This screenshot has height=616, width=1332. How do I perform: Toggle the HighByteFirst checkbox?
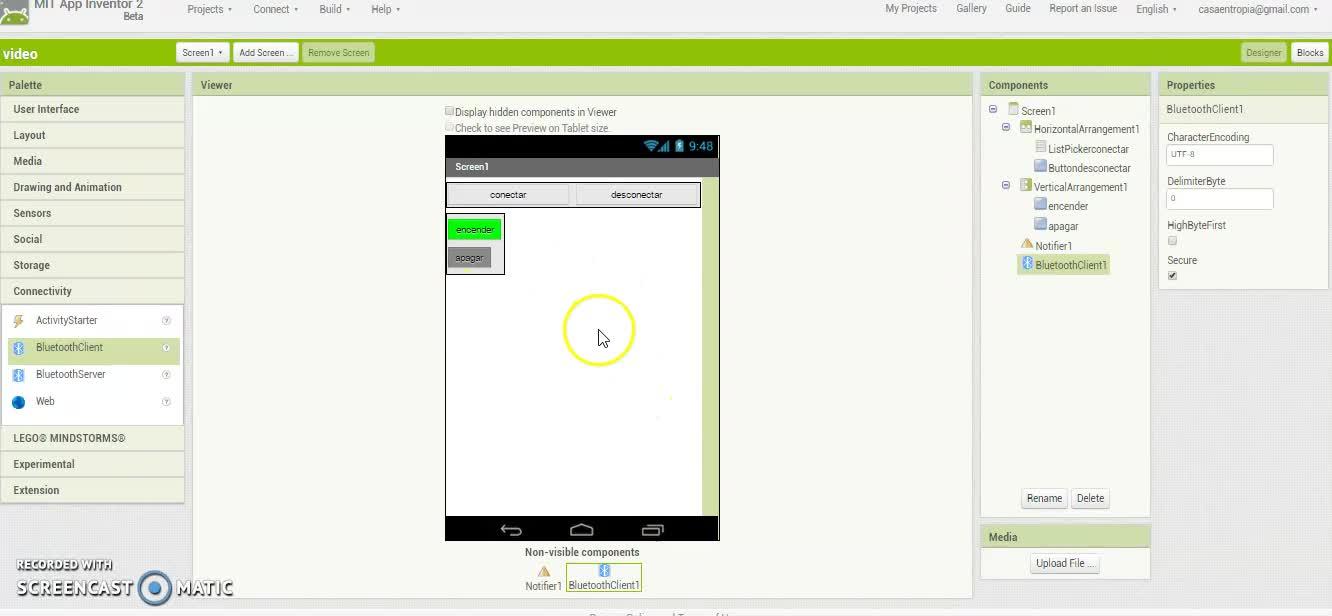click(1172, 241)
